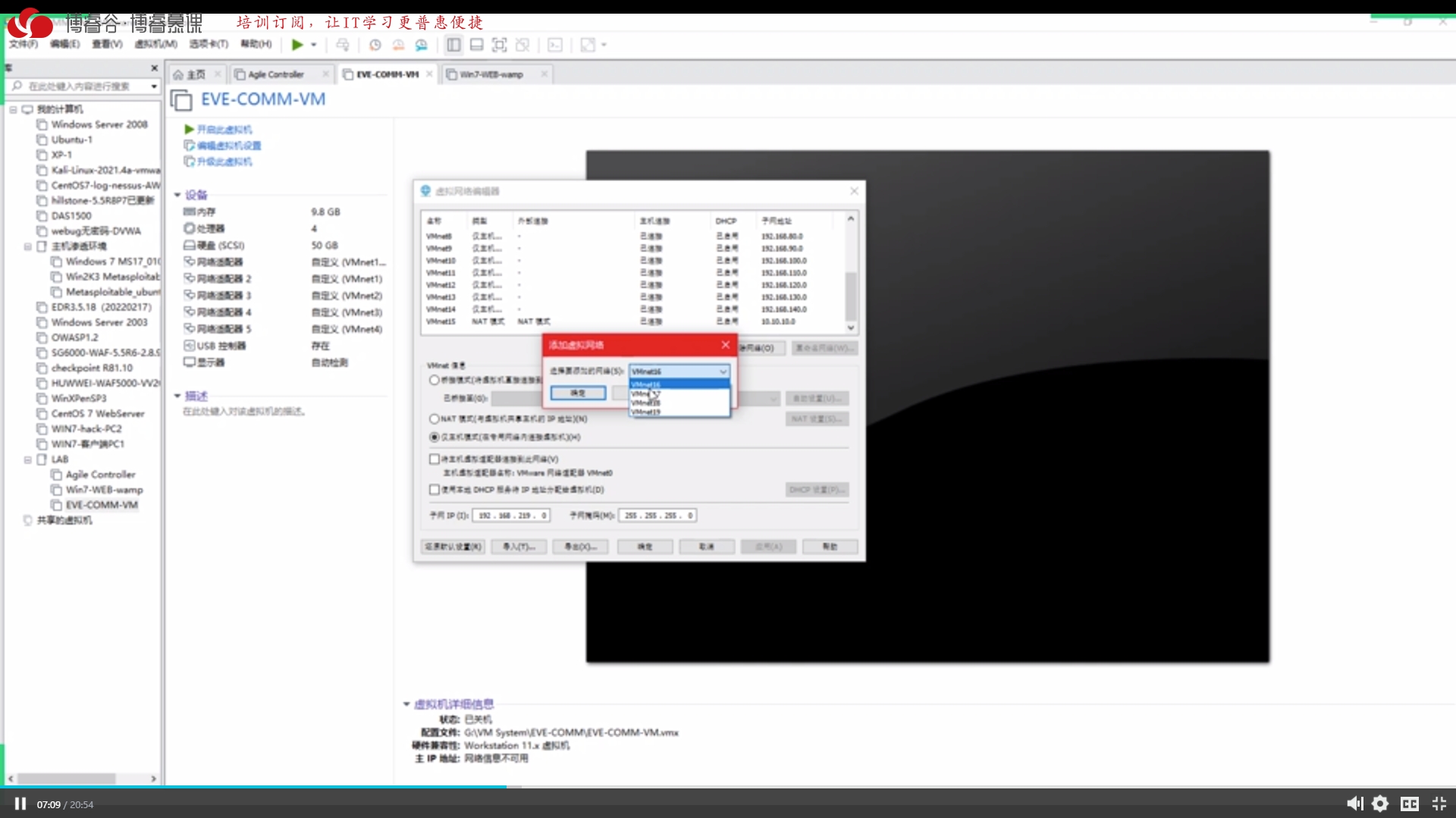This screenshot has width=1456, height=818.
Task: Click the 帮助 button in network editor
Action: [x=830, y=547]
